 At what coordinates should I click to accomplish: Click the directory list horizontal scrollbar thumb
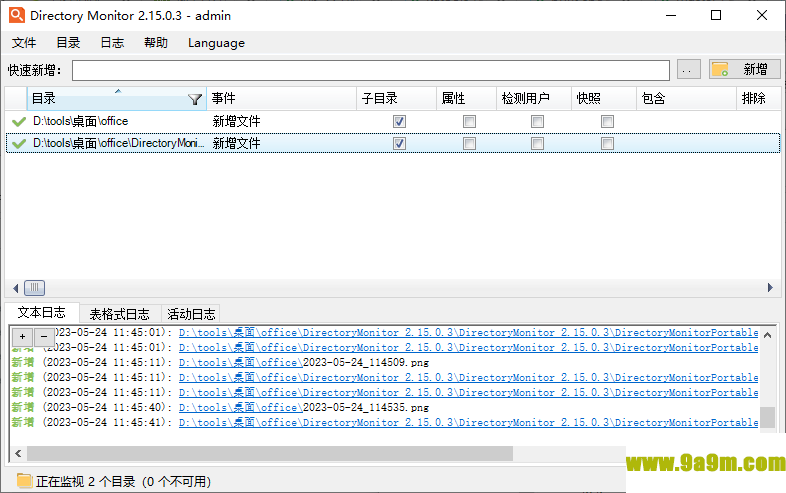click(x=35, y=288)
